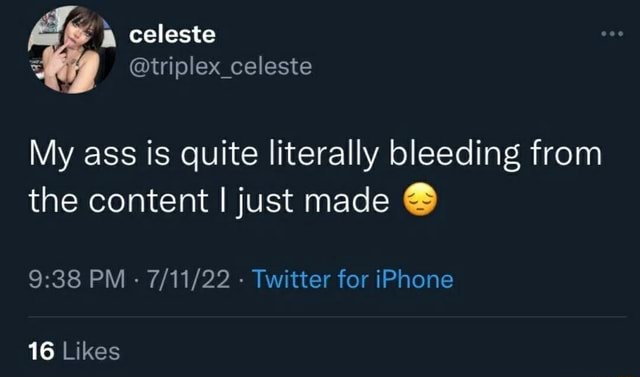Screen dimensions: 640x377
Task: View the 16 Likes list
Action: 74,351
